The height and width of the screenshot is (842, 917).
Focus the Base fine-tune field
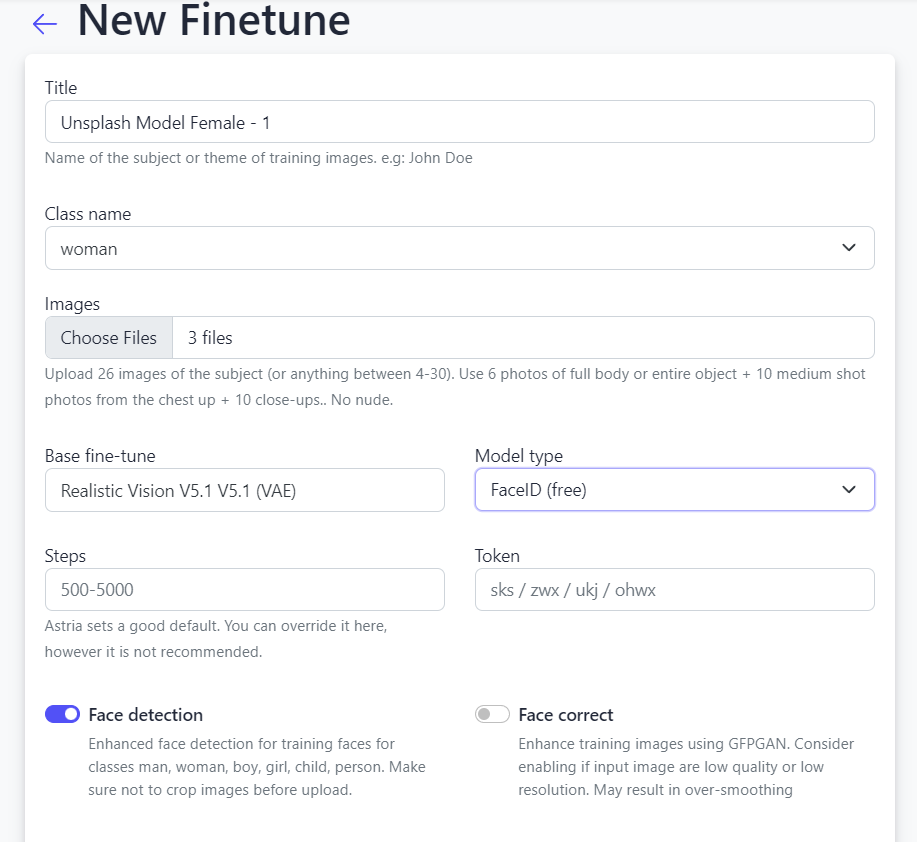(244, 490)
